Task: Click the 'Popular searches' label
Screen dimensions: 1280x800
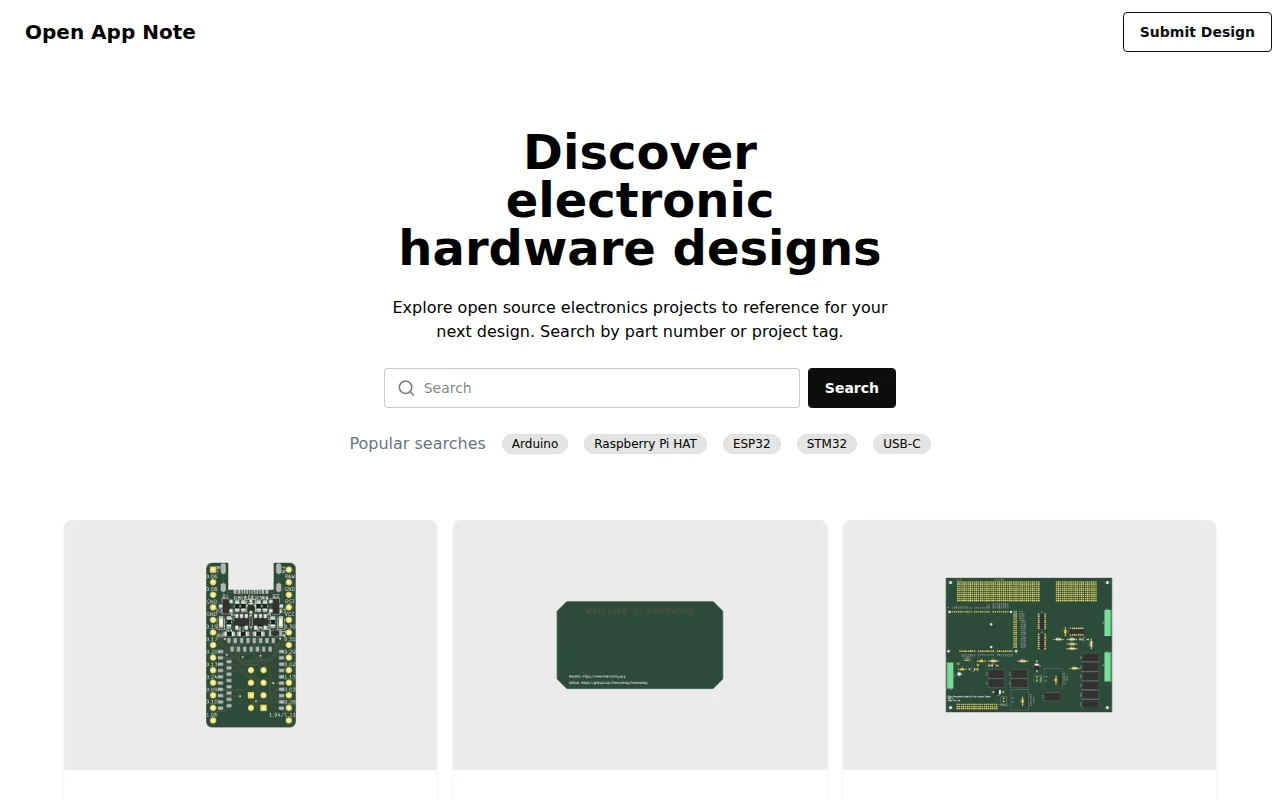Action: [417, 444]
